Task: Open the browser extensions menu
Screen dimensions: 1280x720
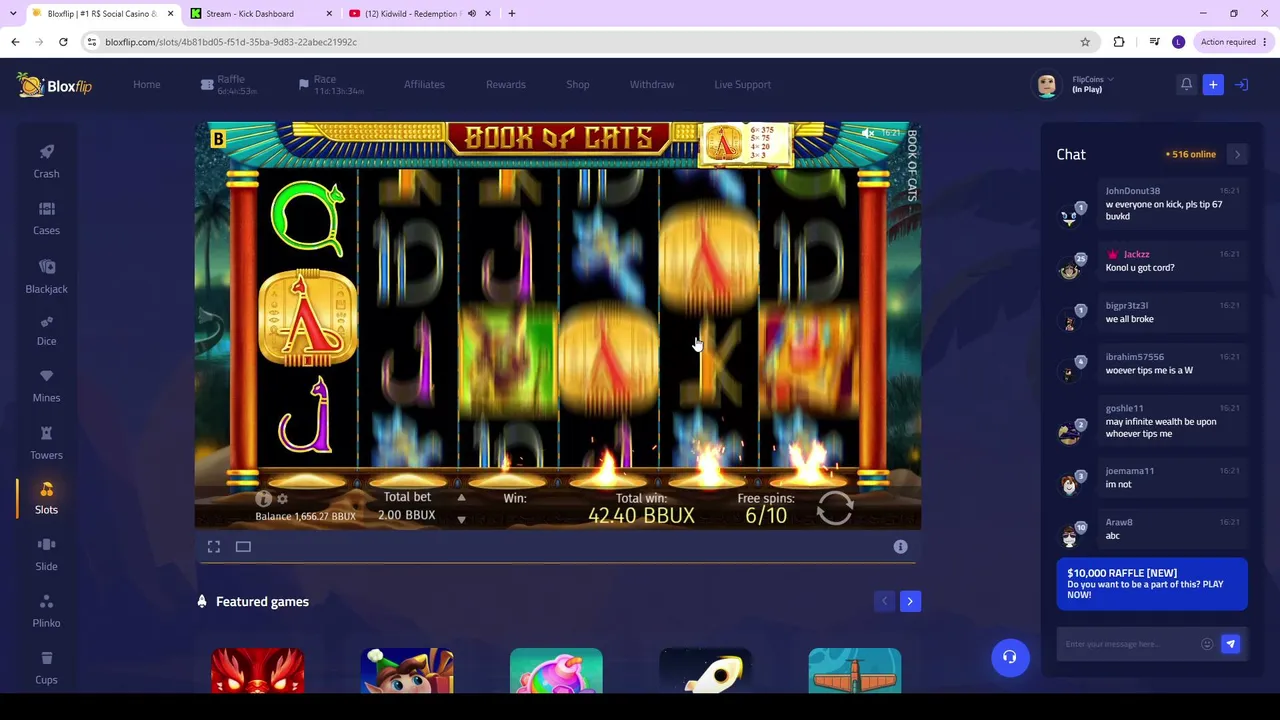Action: click(x=1119, y=42)
